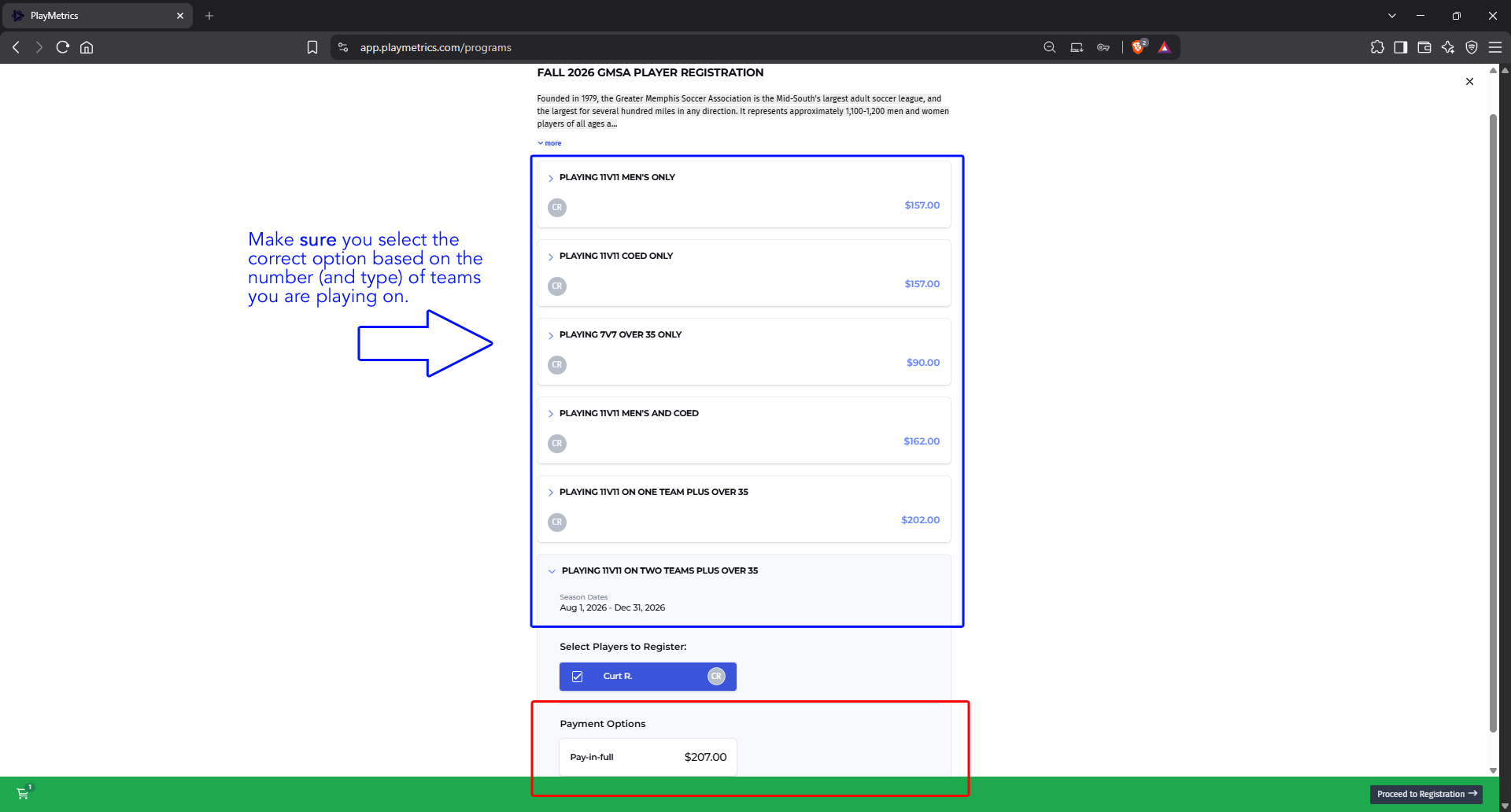Click the Aug 1, 2026 - Dec 31, 2026 dates
Screen dimensions: 1511x812
[612, 607]
